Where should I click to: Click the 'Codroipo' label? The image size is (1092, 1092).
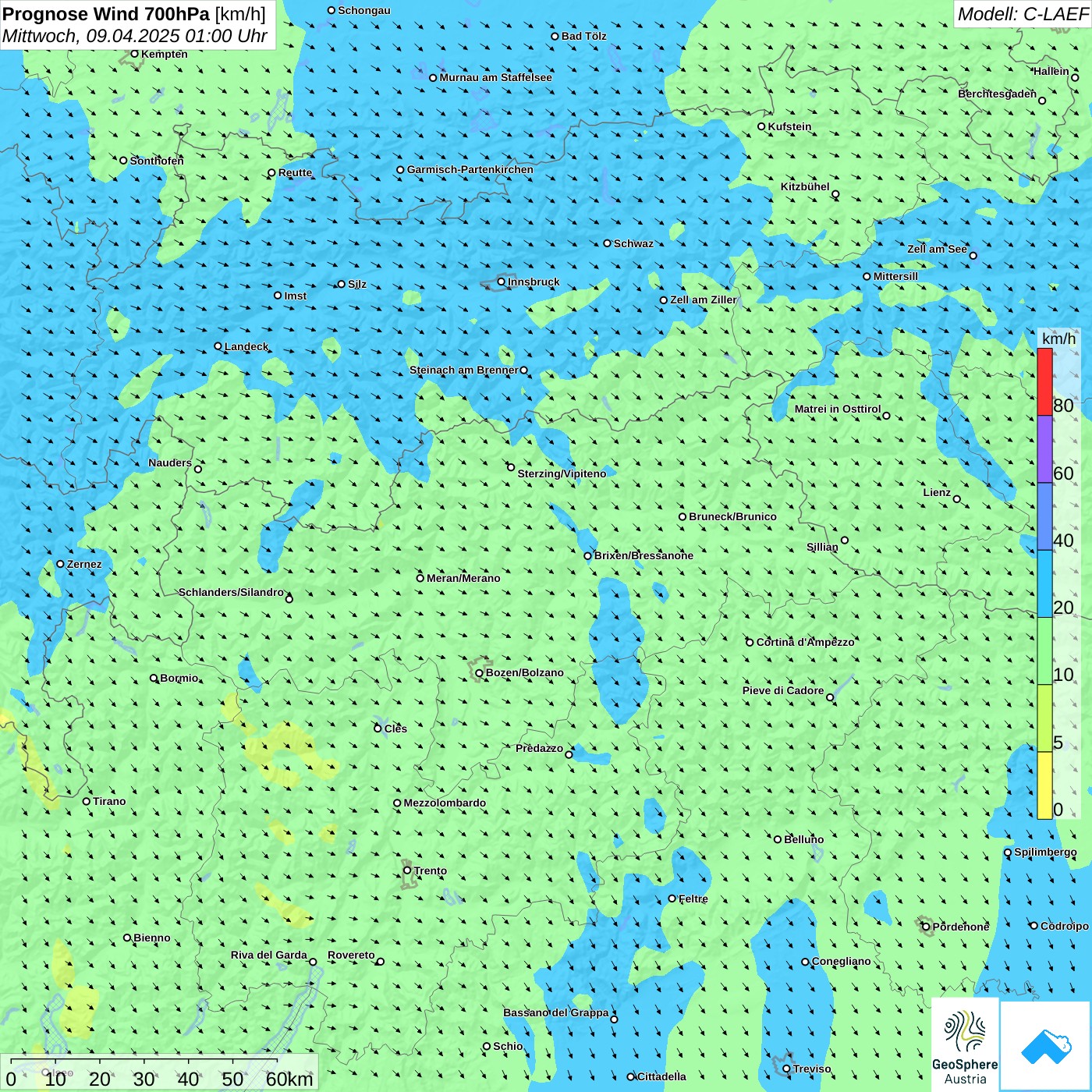point(1065,926)
